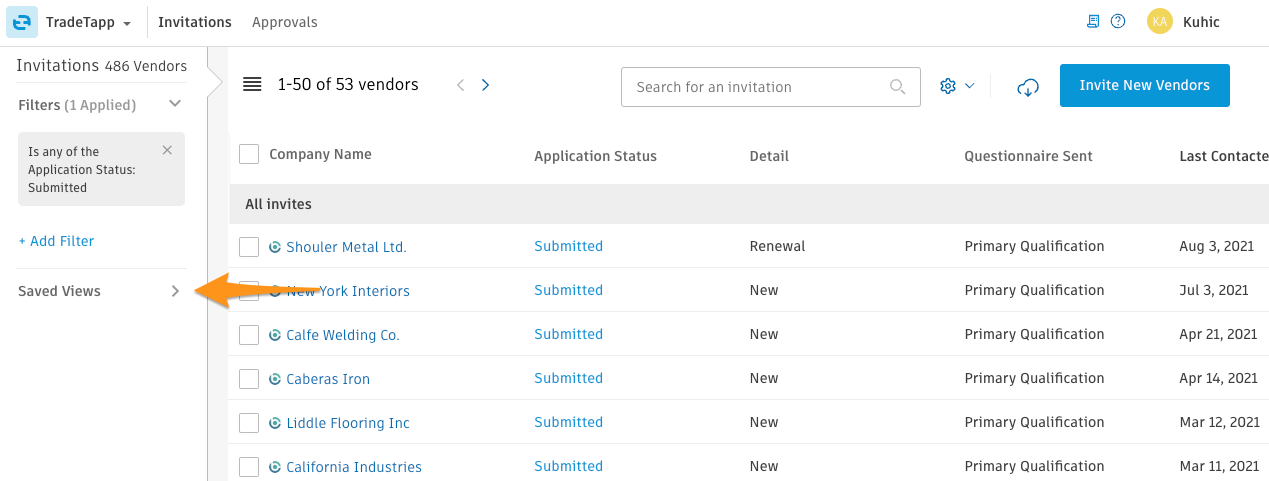
Task: Click the Invitations 486 Vendors heading
Action: (x=102, y=66)
